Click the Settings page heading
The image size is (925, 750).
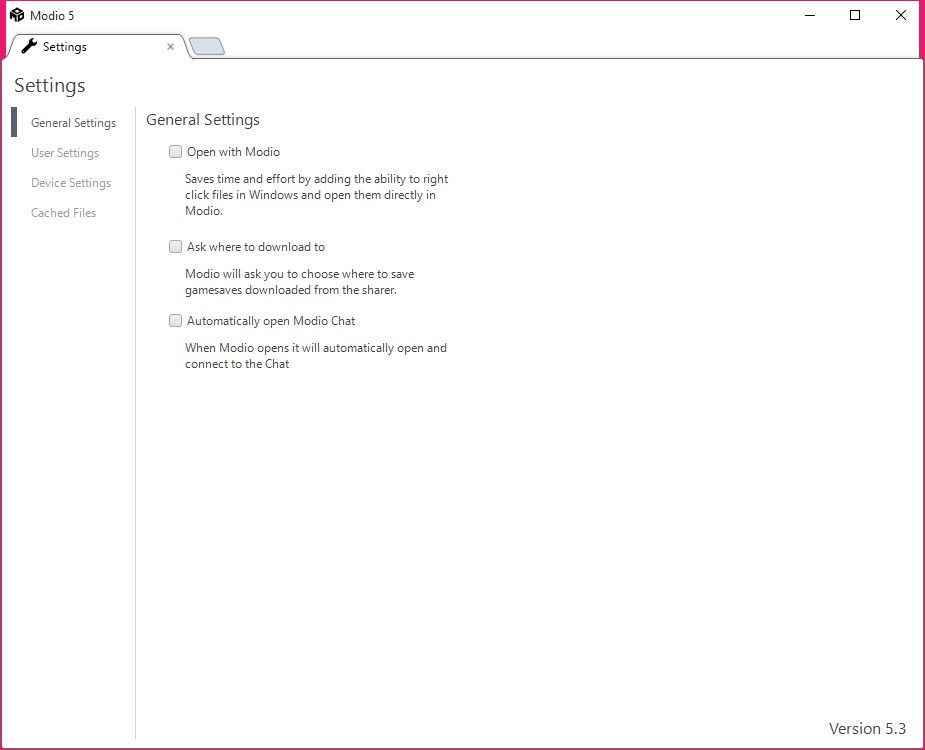coord(50,86)
